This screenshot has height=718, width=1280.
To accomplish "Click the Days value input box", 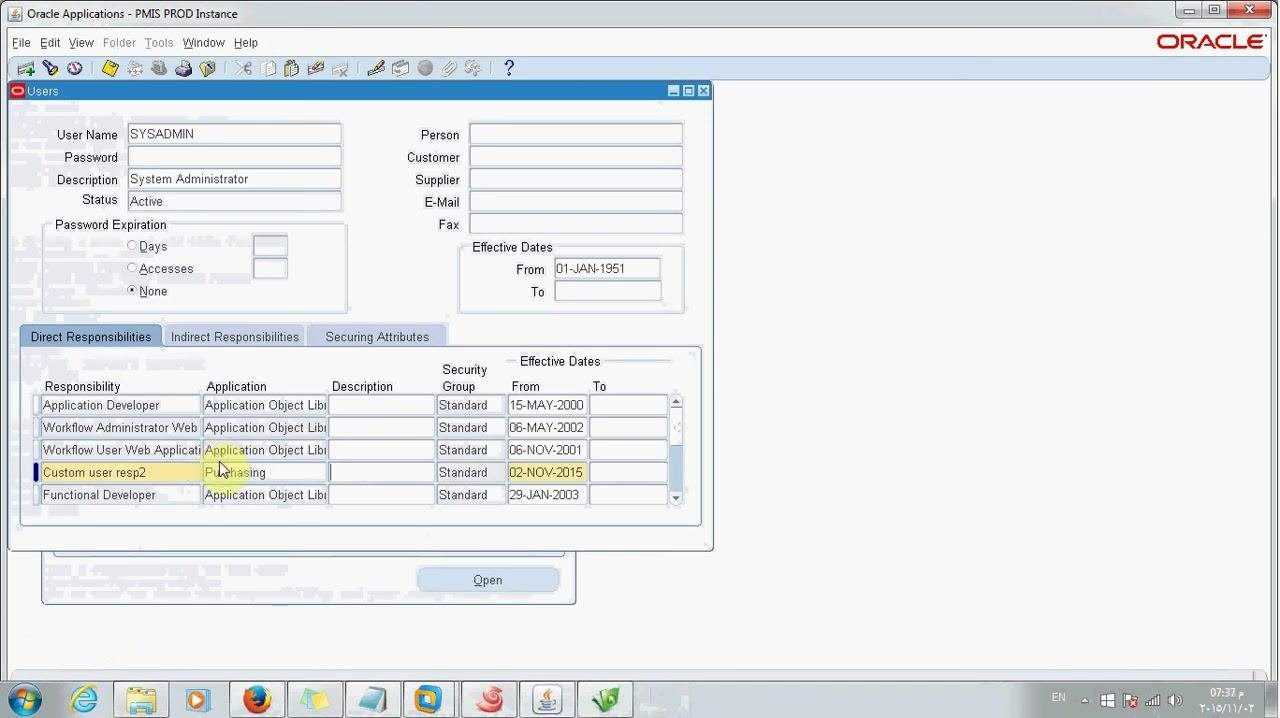I will (x=270, y=246).
